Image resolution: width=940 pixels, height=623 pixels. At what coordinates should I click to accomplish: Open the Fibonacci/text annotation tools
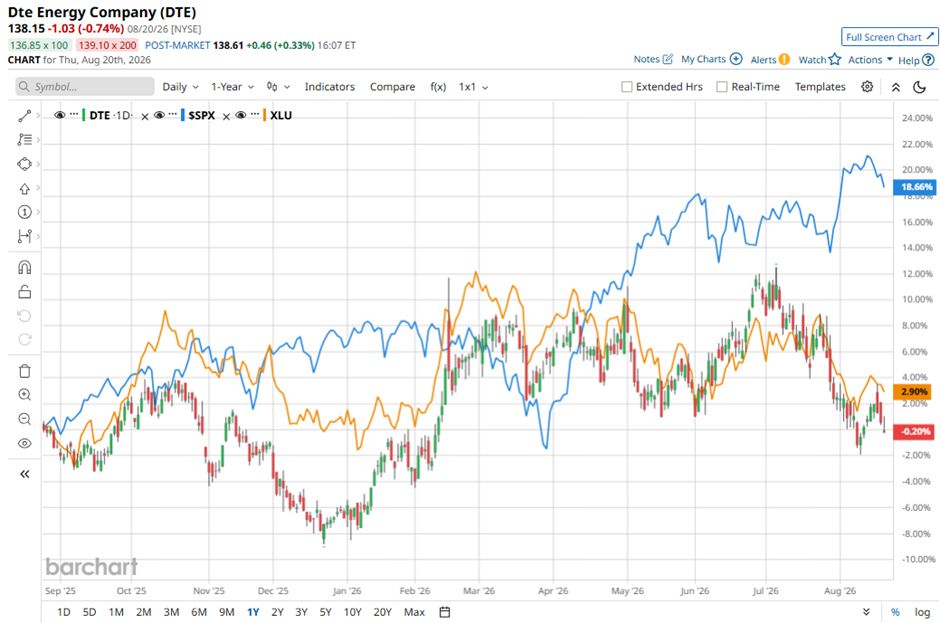[x=25, y=140]
